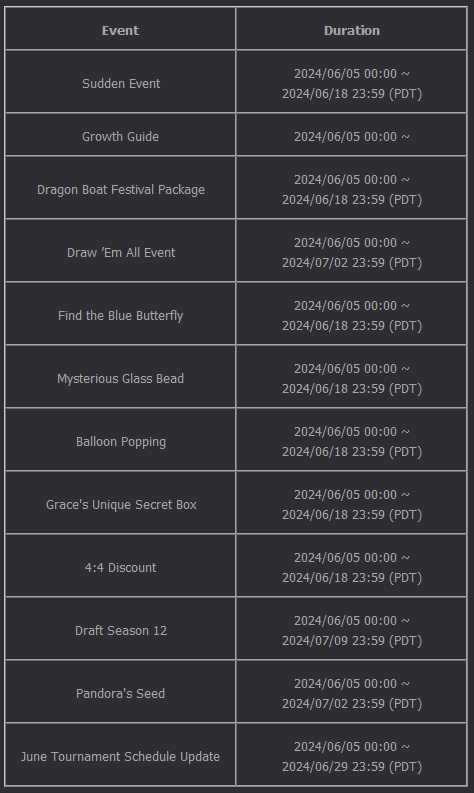Select the Draft Season 12 cell
Image resolution: width=474 pixels, height=793 pixels.
click(120, 628)
